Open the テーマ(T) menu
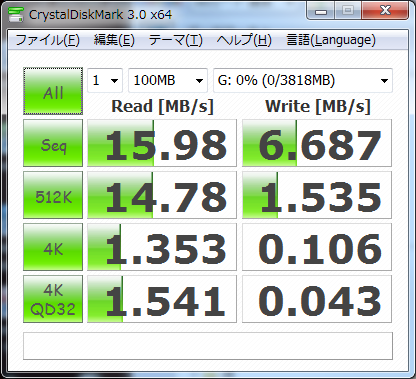This screenshot has height=379, width=416. (x=176, y=40)
